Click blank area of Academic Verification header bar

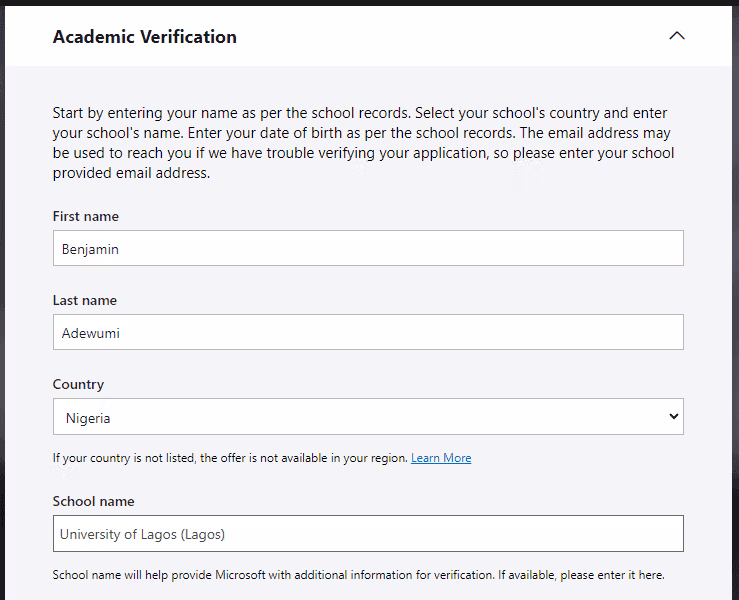coord(450,37)
